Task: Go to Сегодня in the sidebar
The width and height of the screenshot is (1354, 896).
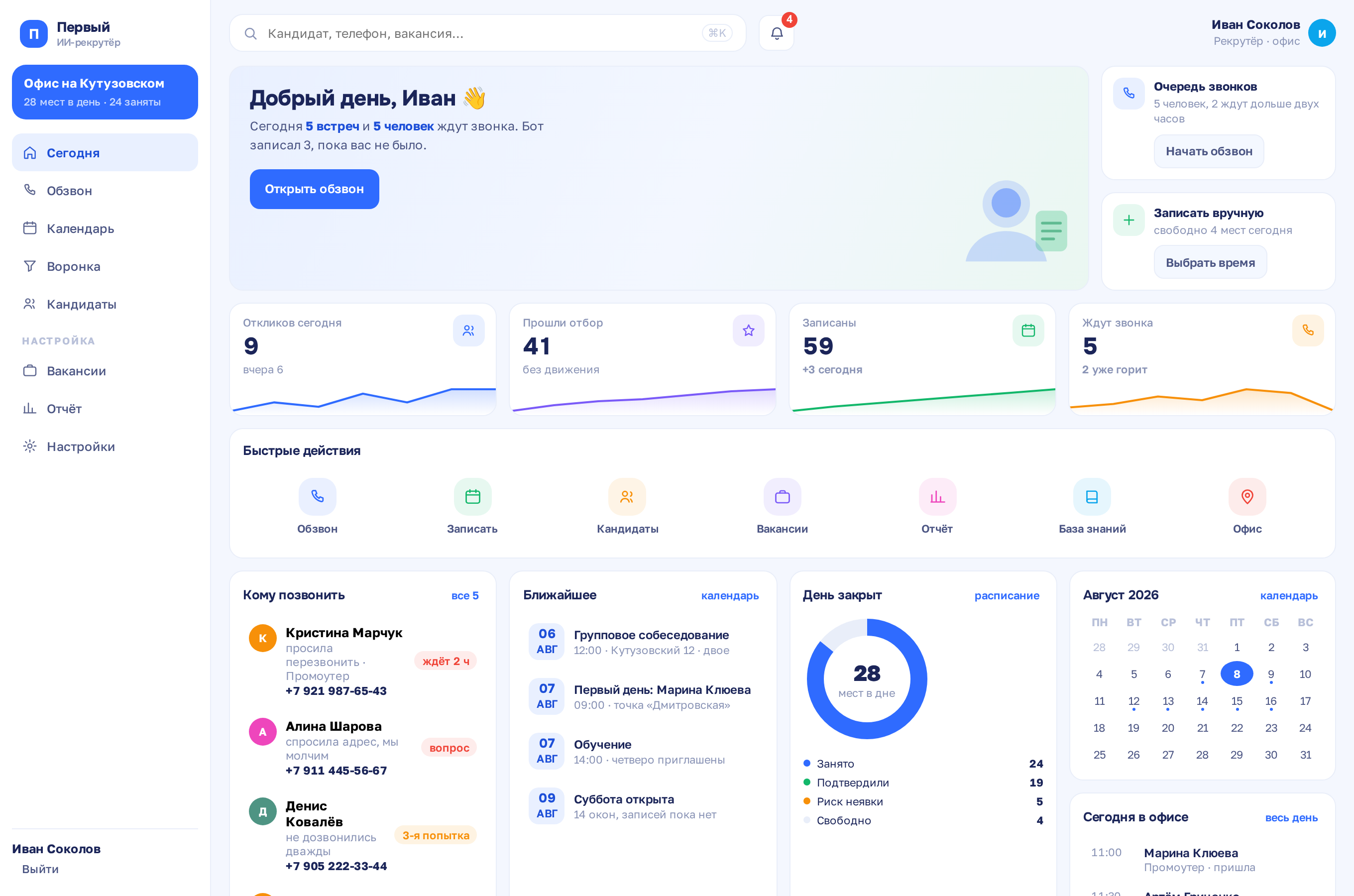Action: point(105,153)
